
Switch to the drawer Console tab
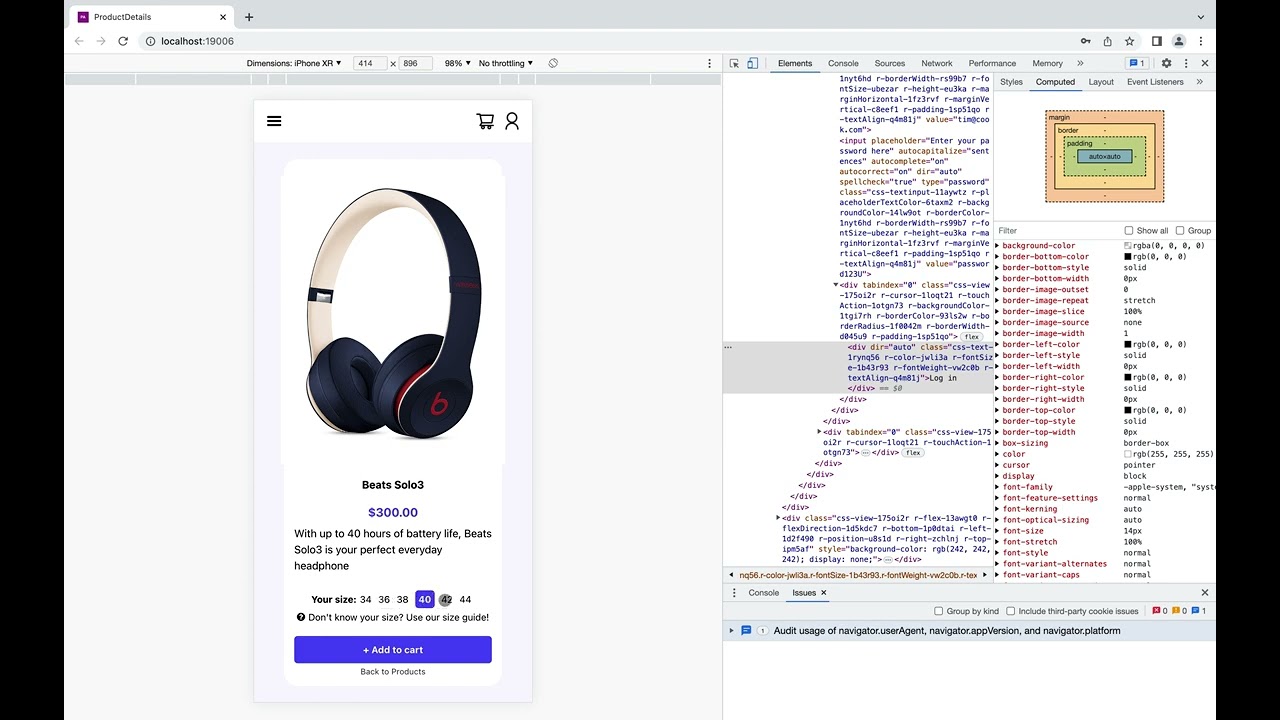coord(764,593)
